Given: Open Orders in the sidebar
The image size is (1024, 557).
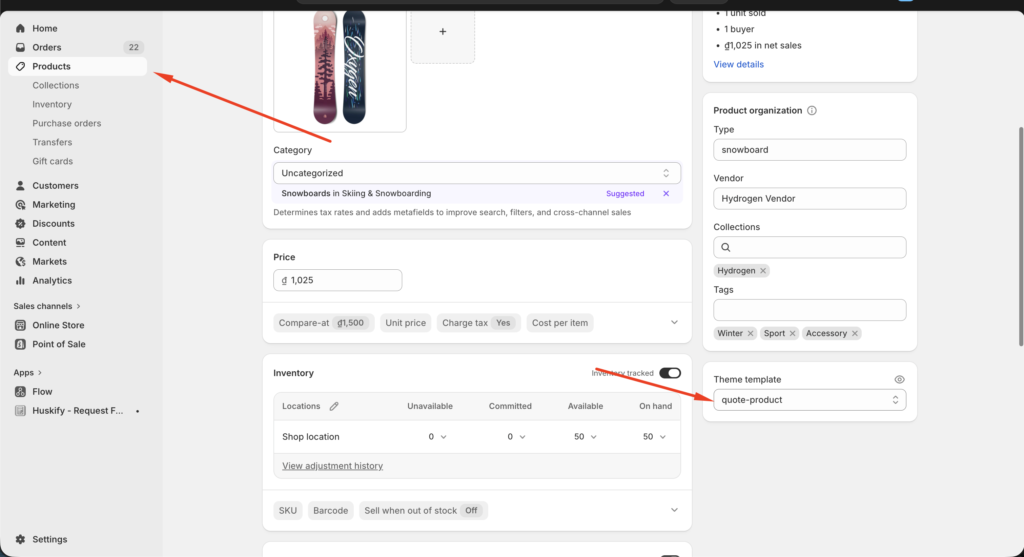Looking at the screenshot, I should tap(47, 48).
